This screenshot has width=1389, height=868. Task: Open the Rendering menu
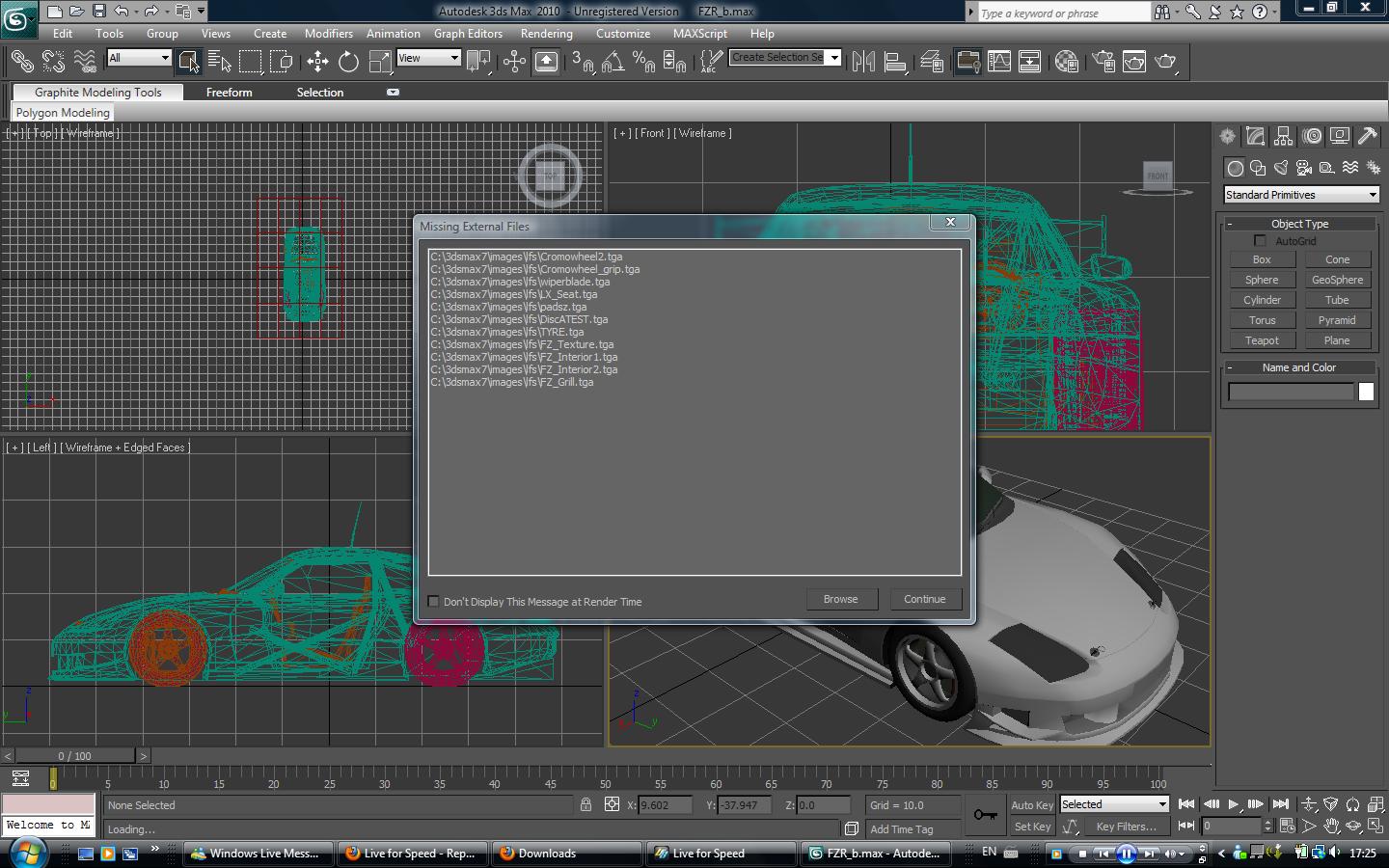pyautogui.click(x=546, y=34)
